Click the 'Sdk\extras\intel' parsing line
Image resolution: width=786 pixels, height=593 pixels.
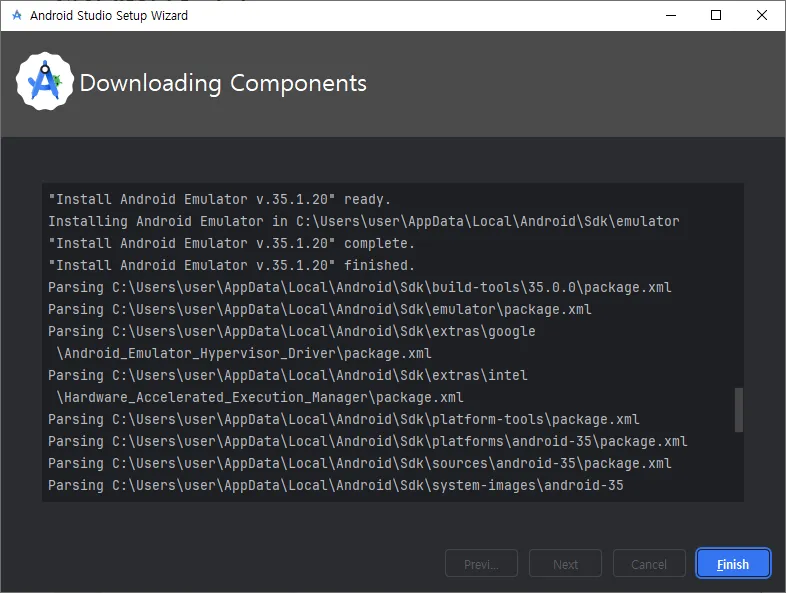coord(287,375)
